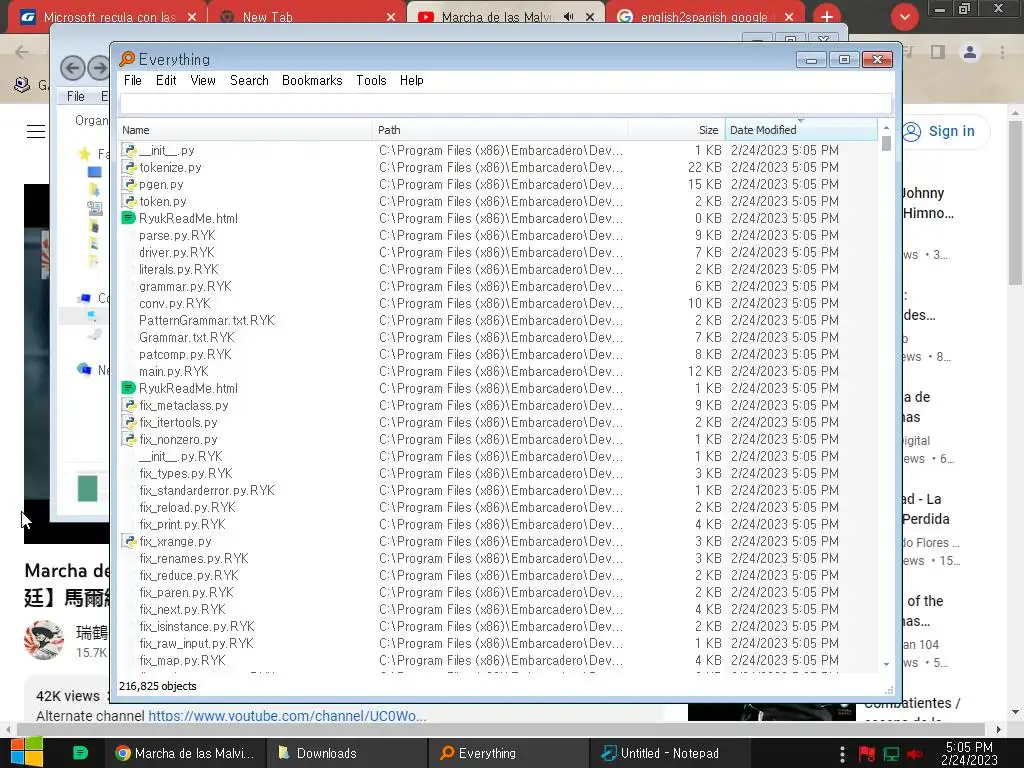Select the fix_raw_input.py.RYK row
Viewport: 1024px width, 768px height.
498,643
